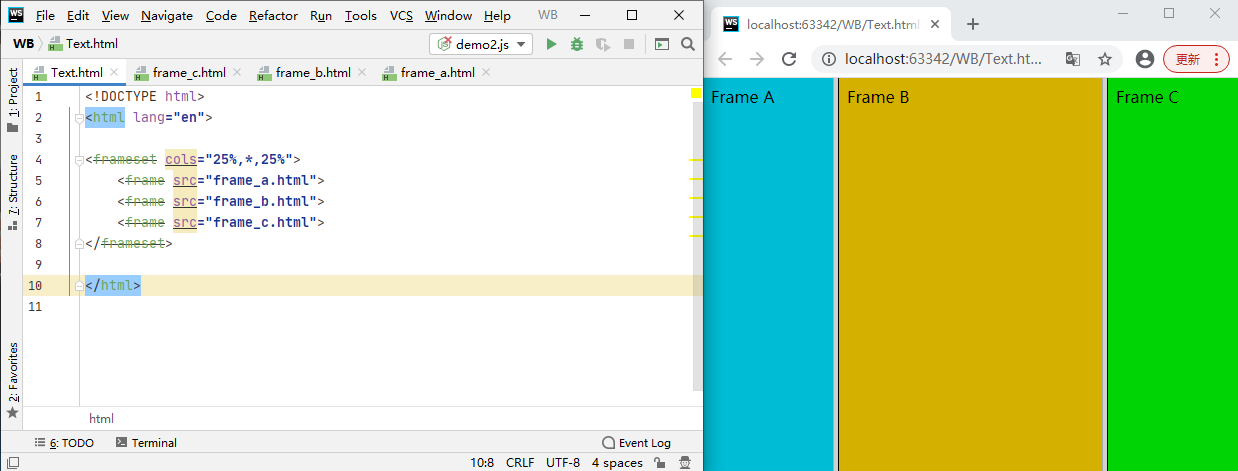
Task: Reload the page in Chrome
Action: [x=788, y=59]
